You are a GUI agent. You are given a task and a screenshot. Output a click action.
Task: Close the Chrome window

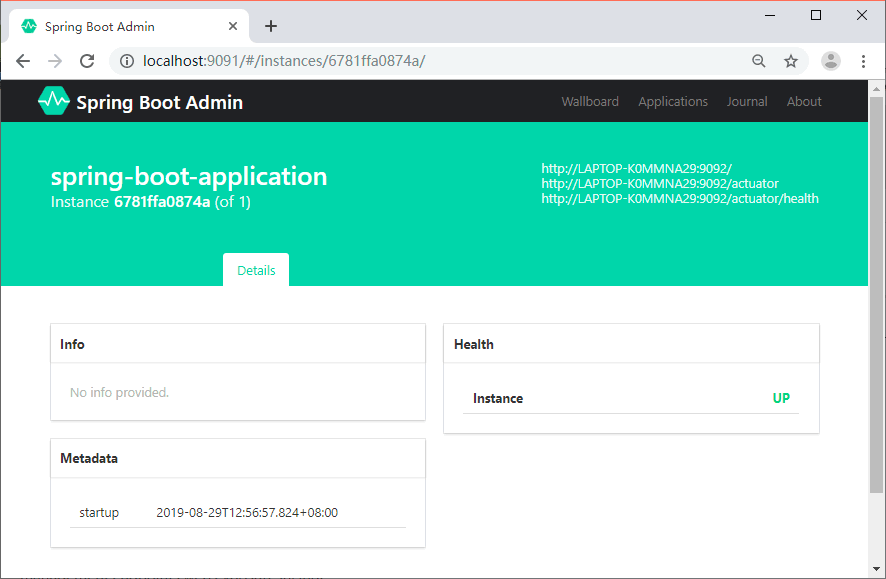tap(861, 15)
